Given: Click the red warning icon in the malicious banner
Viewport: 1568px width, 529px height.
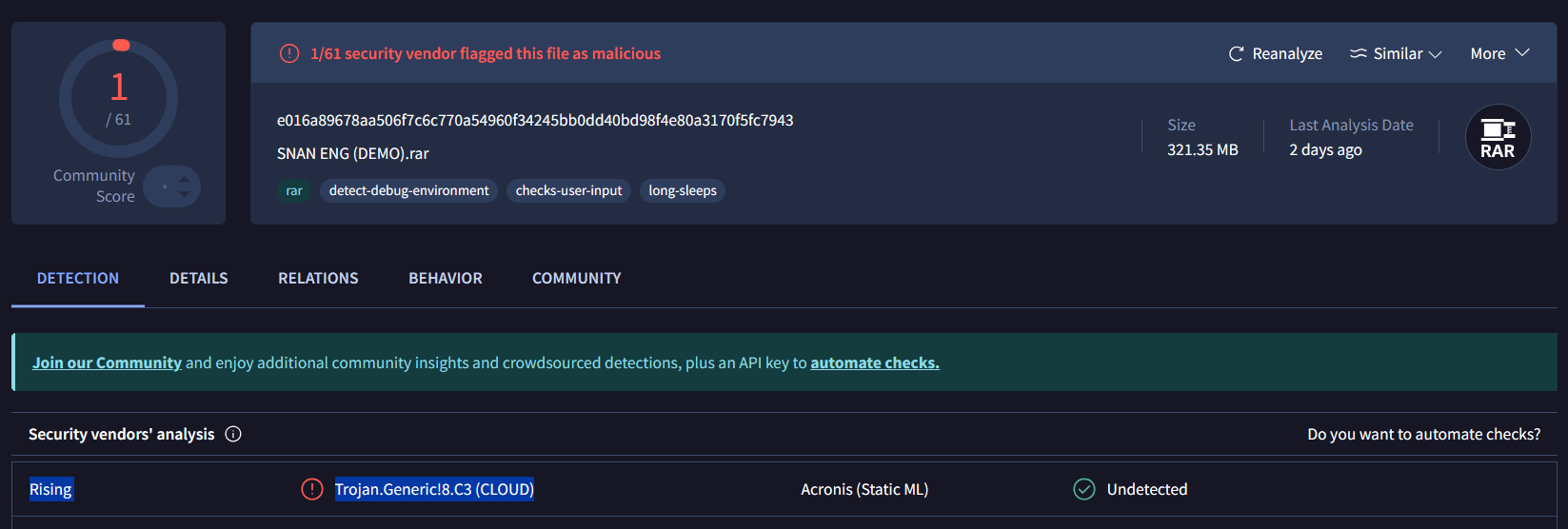Looking at the screenshot, I should [289, 54].
